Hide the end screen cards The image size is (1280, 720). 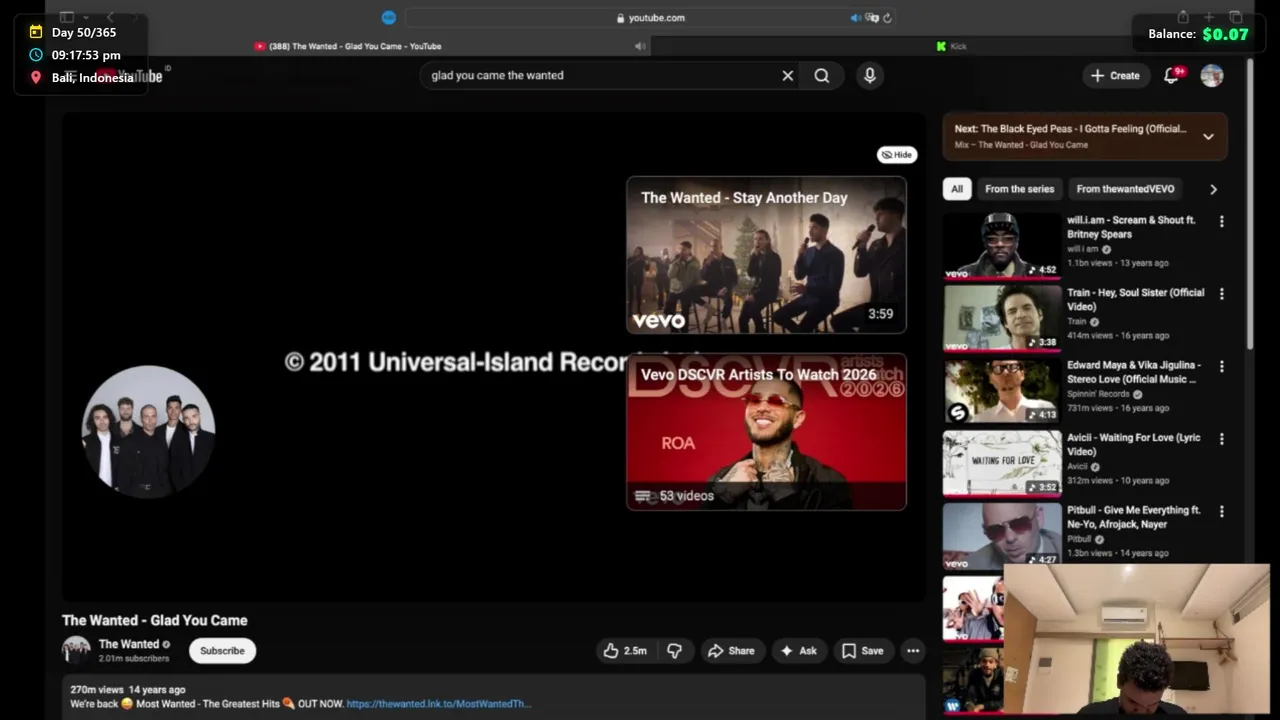(x=897, y=155)
